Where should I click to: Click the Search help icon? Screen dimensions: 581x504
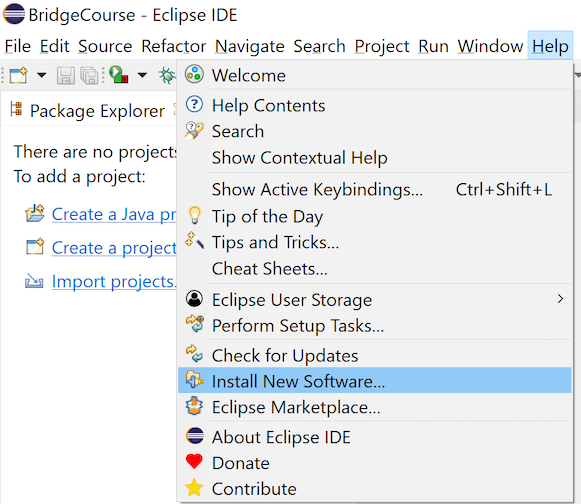coord(194,130)
